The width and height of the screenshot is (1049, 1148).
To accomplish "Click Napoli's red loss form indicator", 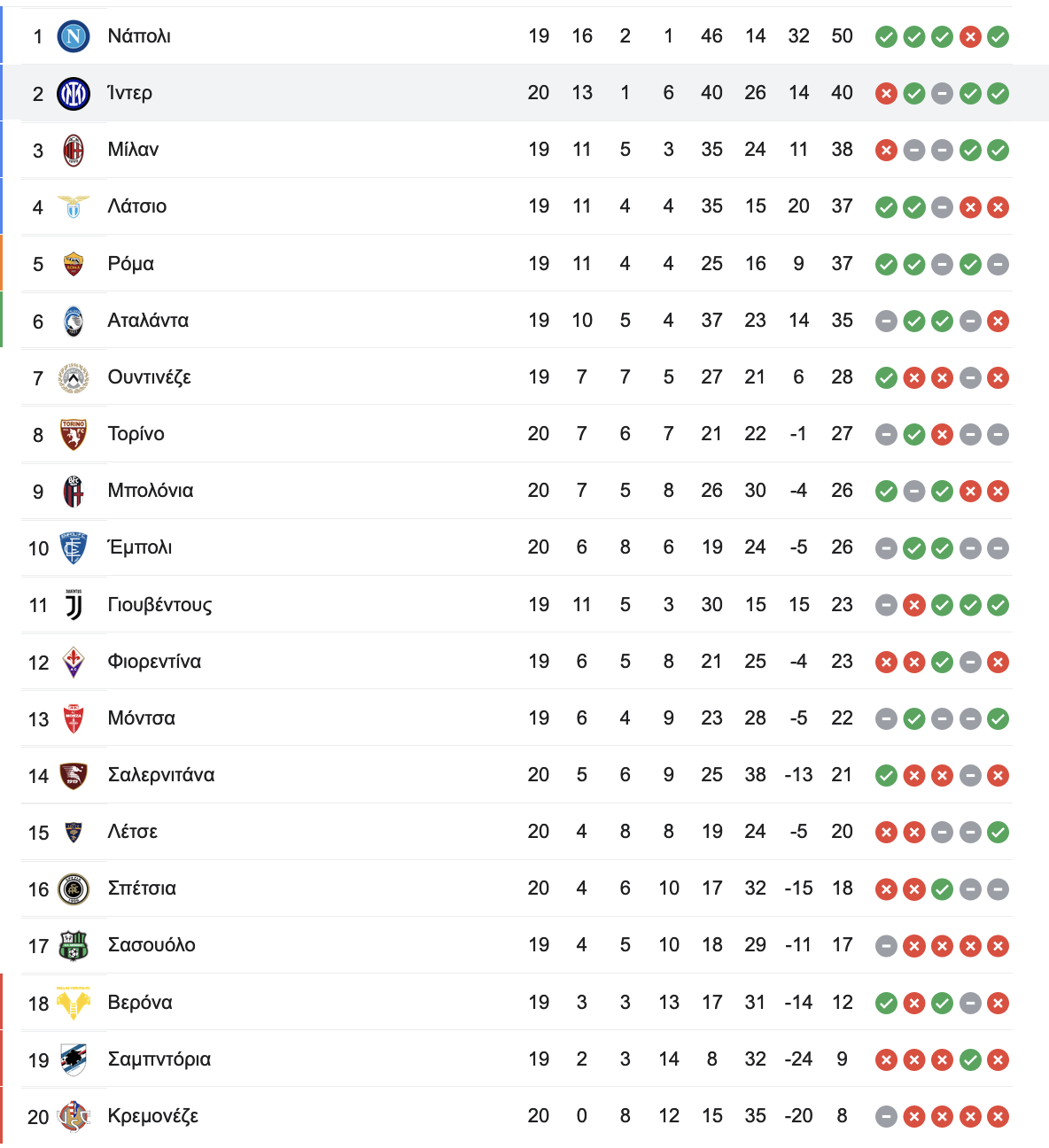I will [x=970, y=36].
